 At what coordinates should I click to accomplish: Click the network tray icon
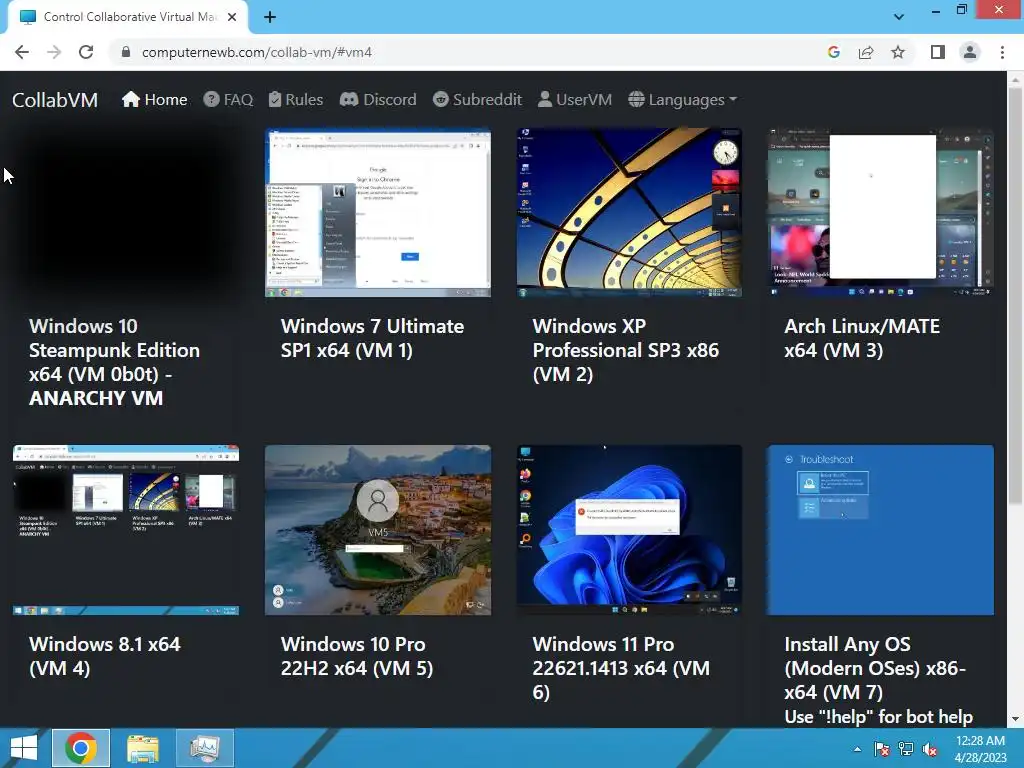(x=906, y=749)
